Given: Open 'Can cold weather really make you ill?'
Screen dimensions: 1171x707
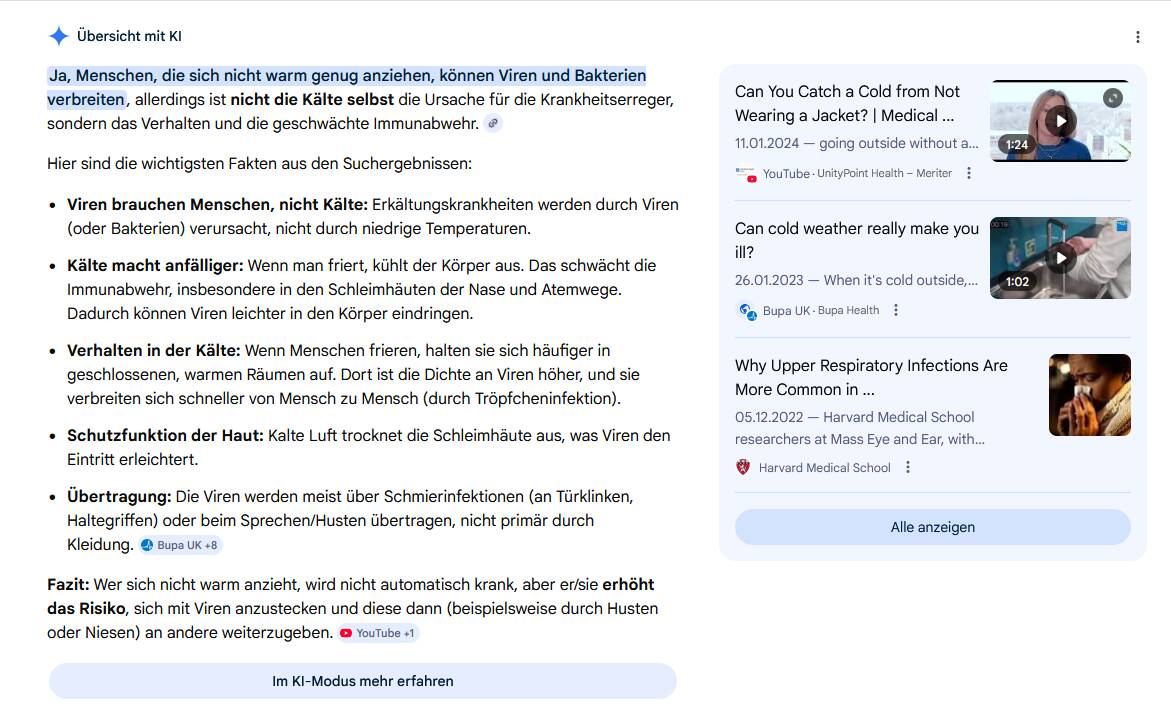Looking at the screenshot, I should 856,240.
